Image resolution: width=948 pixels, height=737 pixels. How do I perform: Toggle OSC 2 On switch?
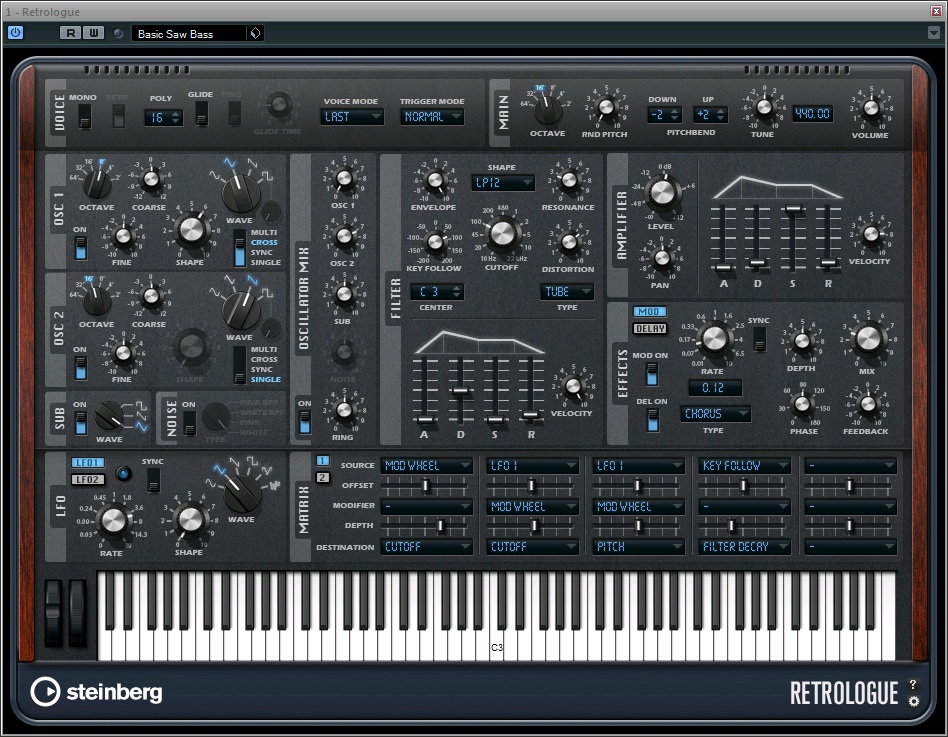[x=80, y=368]
